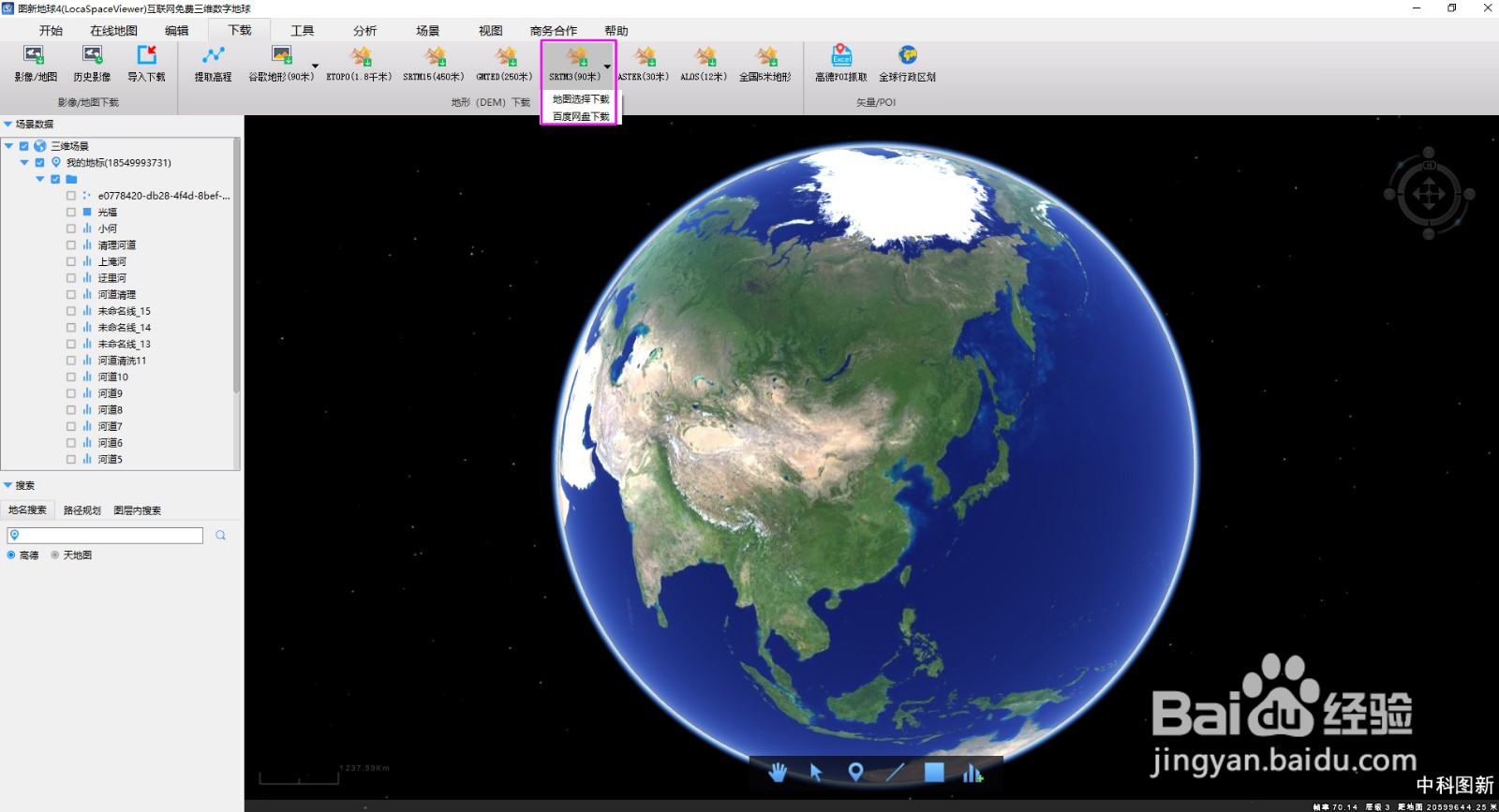Select the draw line tool in bottom toolbar
Image resolution: width=1499 pixels, height=812 pixels.
pos(895,772)
